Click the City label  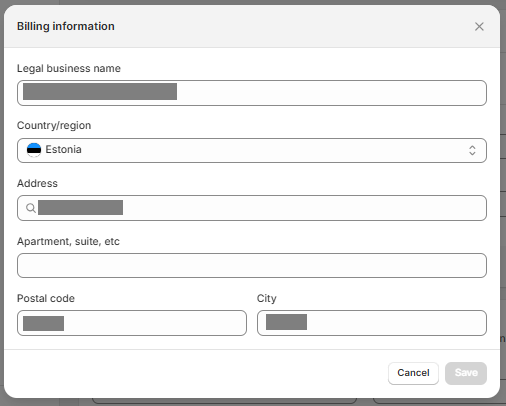tap(267, 299)
